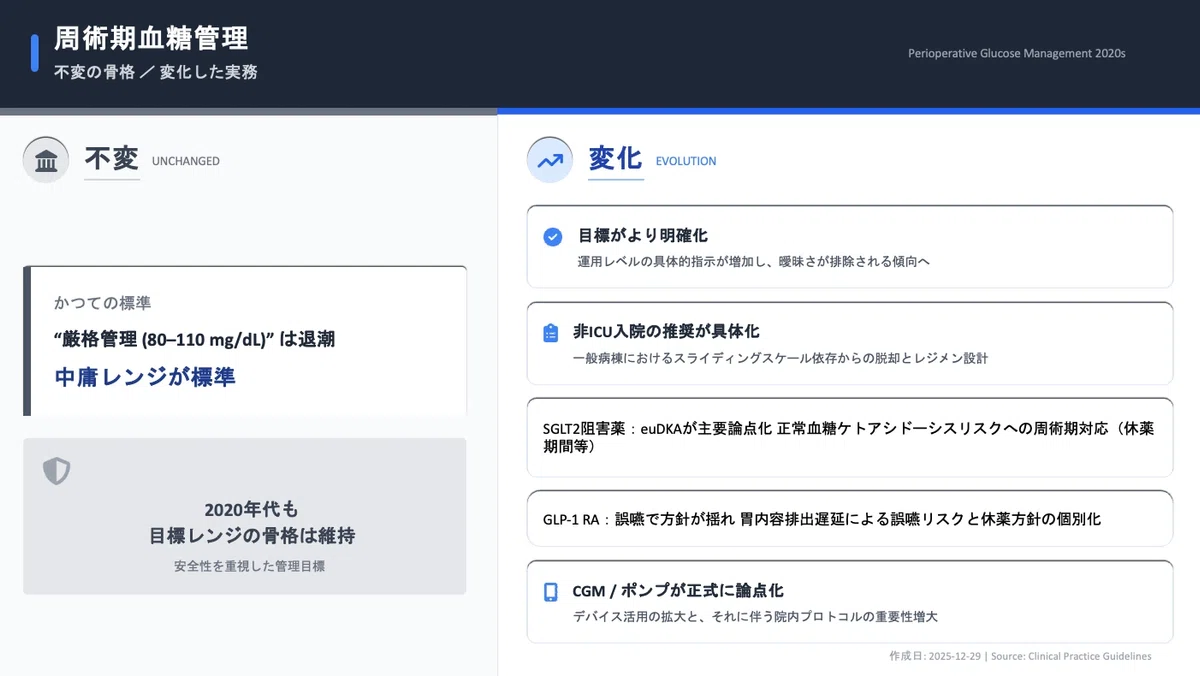1200x676 pixels.
Task: Click the footer 作成日: 2025-12-29 source line
Action: tap(1020, 656)
